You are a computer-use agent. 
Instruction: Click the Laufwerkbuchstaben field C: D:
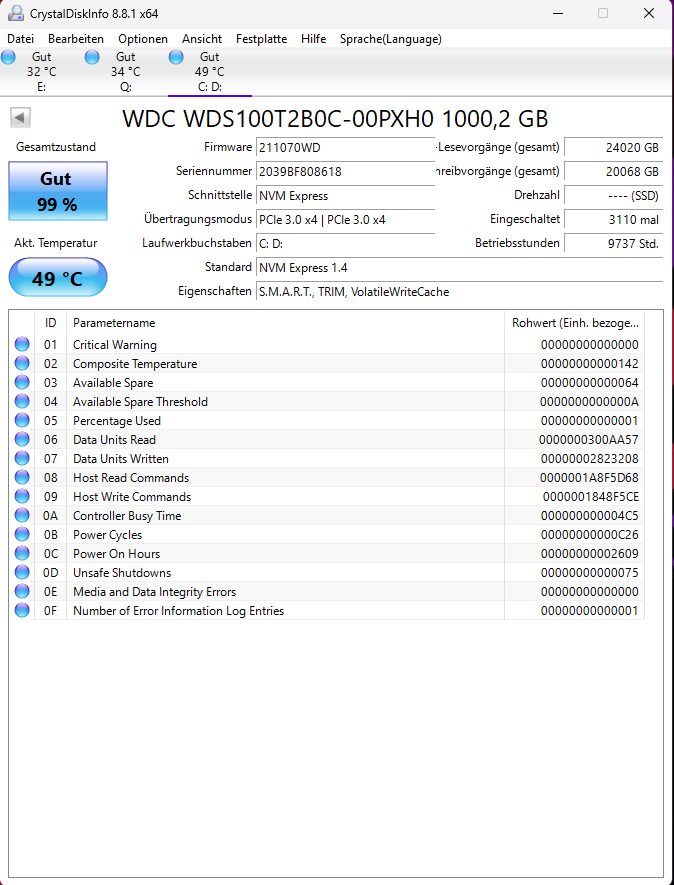pyautogui.click(x=345, y=244)
